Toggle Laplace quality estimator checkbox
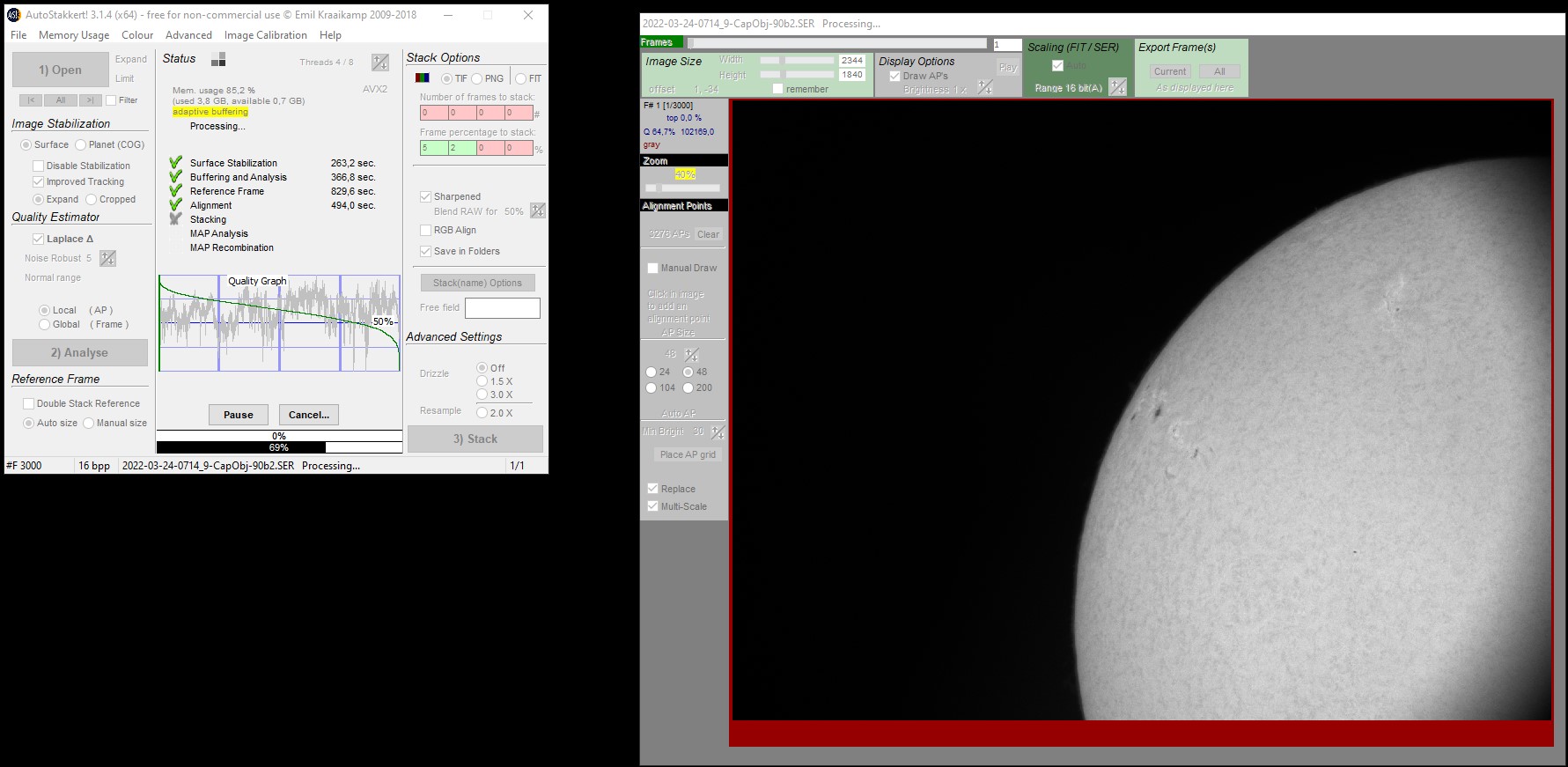1568x767 pixels. [x=38, y=239]
